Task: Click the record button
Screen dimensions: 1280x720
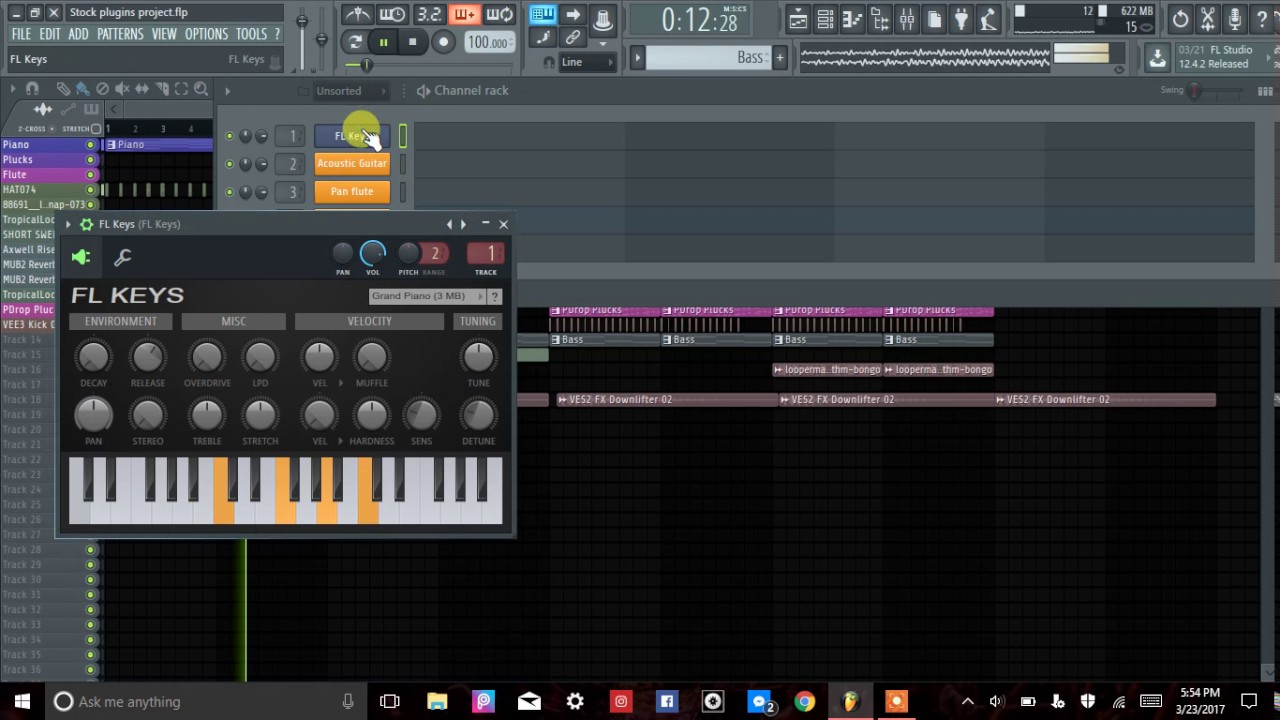Action: click(x=443, y=42)
